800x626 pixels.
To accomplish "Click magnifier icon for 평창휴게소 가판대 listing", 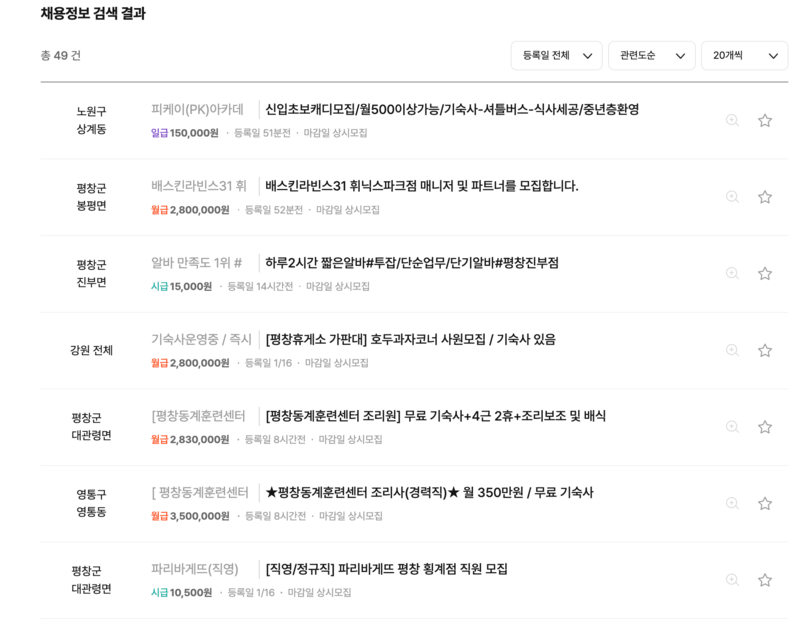I will coord(732,350).
